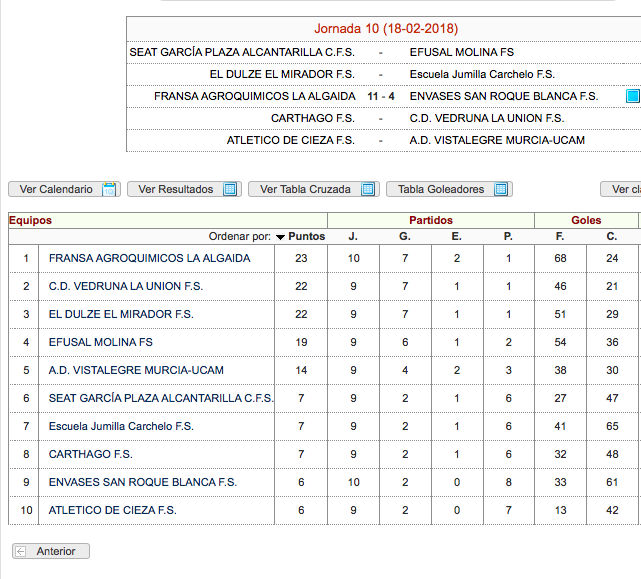Screen dimensions: 641x579
Task: Click ATLETICO DE CIEZA F.S. in standings
Action: point(112,510)
